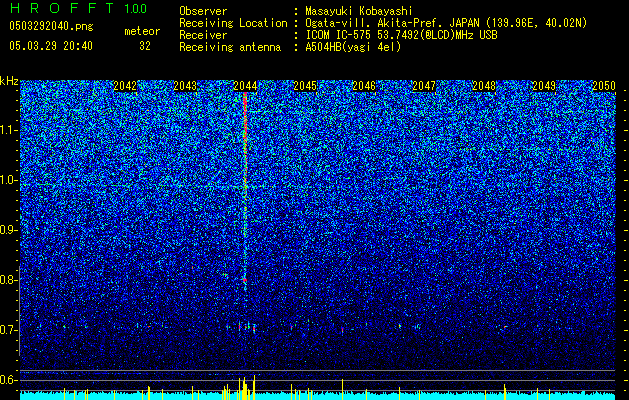Click the 0.8 kHz axis label
The width and height of the screenshot is (629, 400).
tap(9, 280)
